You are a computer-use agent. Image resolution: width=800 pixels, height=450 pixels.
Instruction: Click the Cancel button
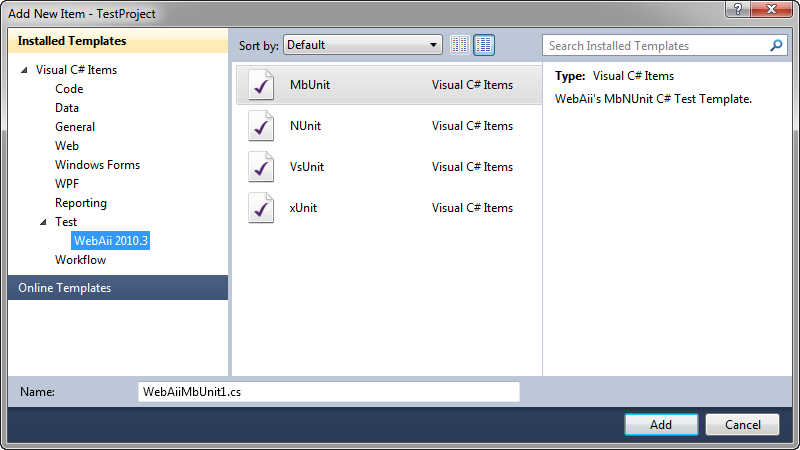(742, 424)
